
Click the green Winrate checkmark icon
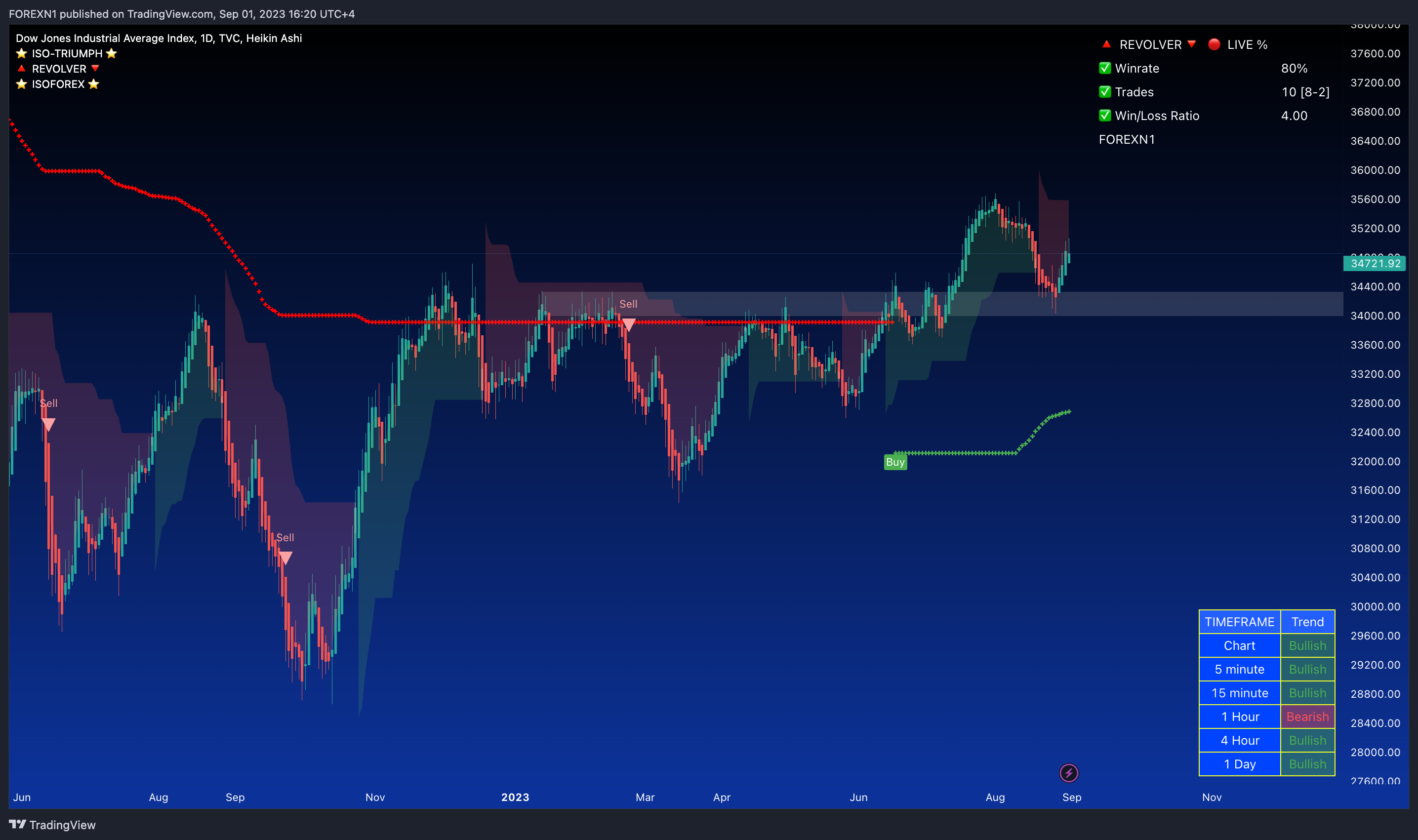coord(1105,68)
